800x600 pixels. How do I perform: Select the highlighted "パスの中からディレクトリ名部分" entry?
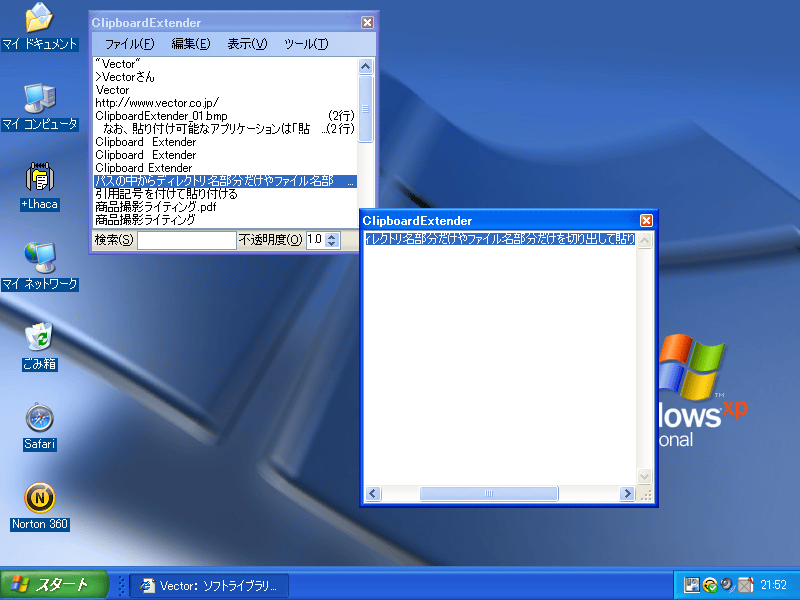[225, 181]
